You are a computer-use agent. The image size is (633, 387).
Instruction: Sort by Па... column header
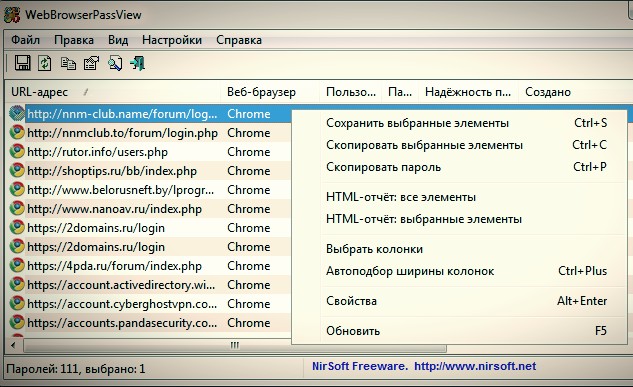(x=400, y=92)
